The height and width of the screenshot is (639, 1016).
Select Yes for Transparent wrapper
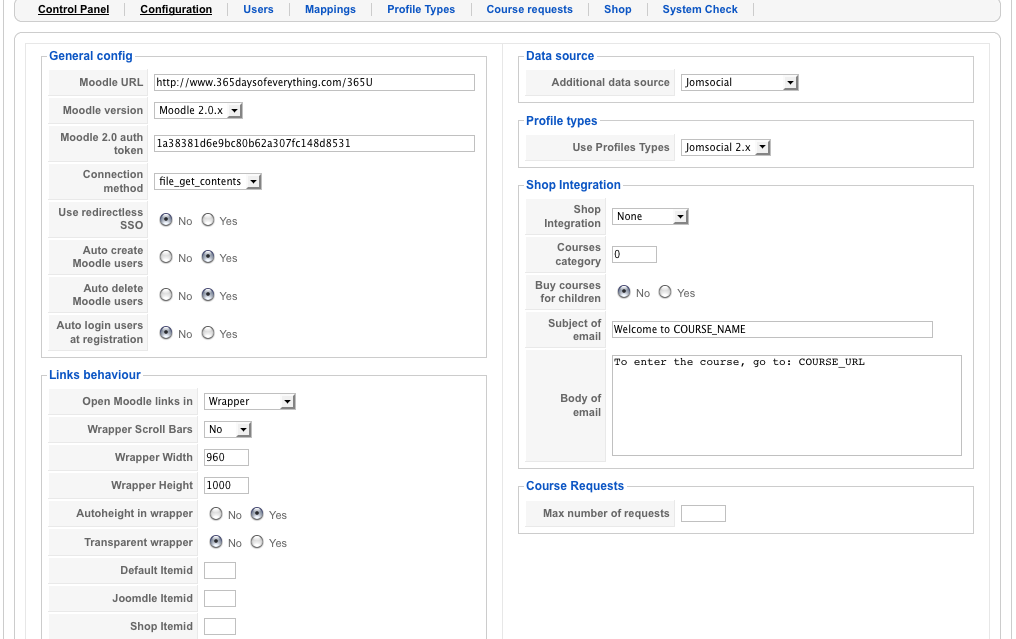coord(257,542)
